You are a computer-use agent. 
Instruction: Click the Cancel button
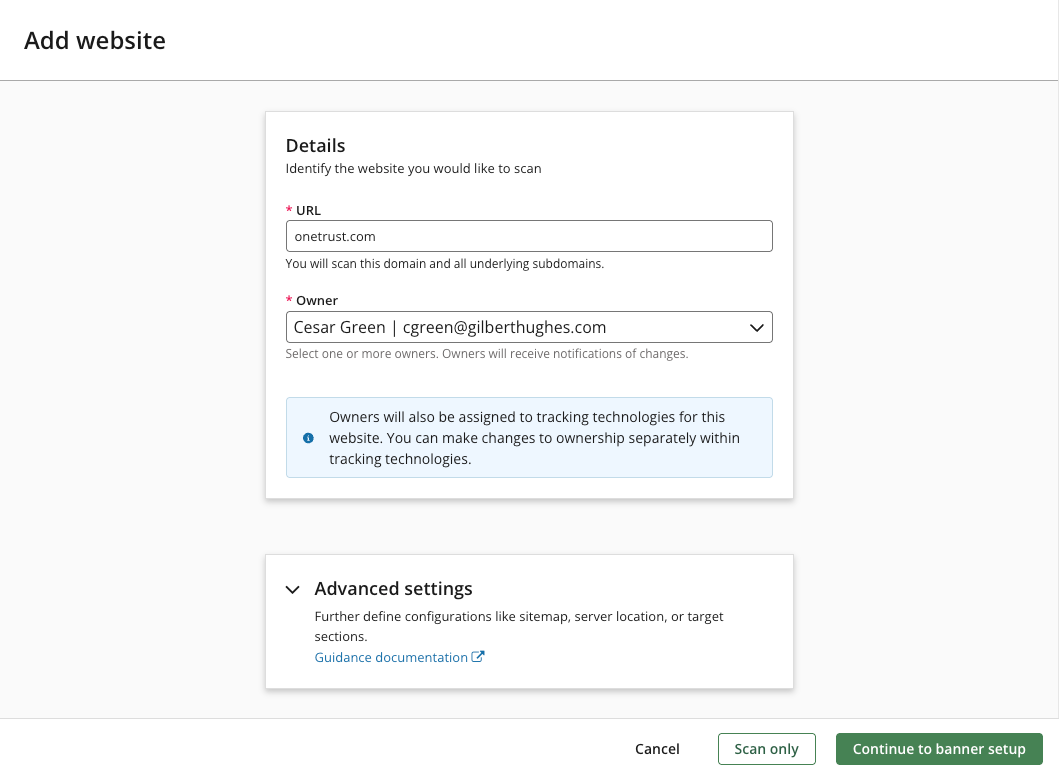[x=657, y=749]
